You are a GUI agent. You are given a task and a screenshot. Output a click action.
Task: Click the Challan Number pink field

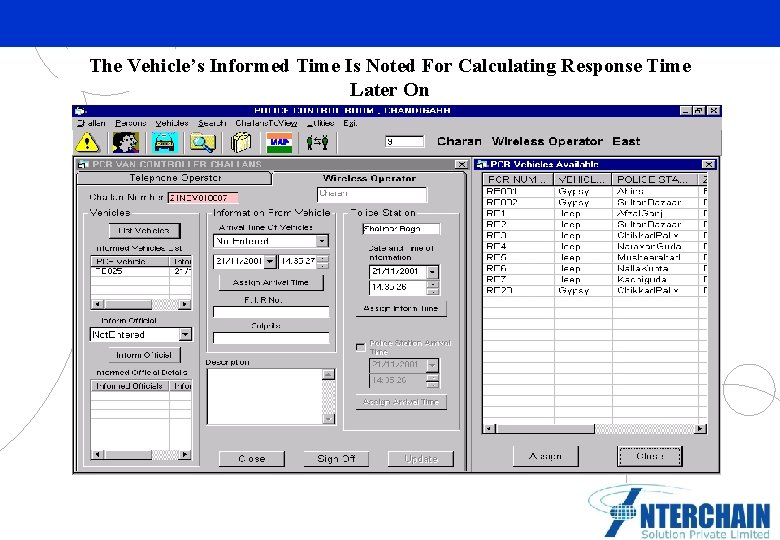click(x=202, y=198)
